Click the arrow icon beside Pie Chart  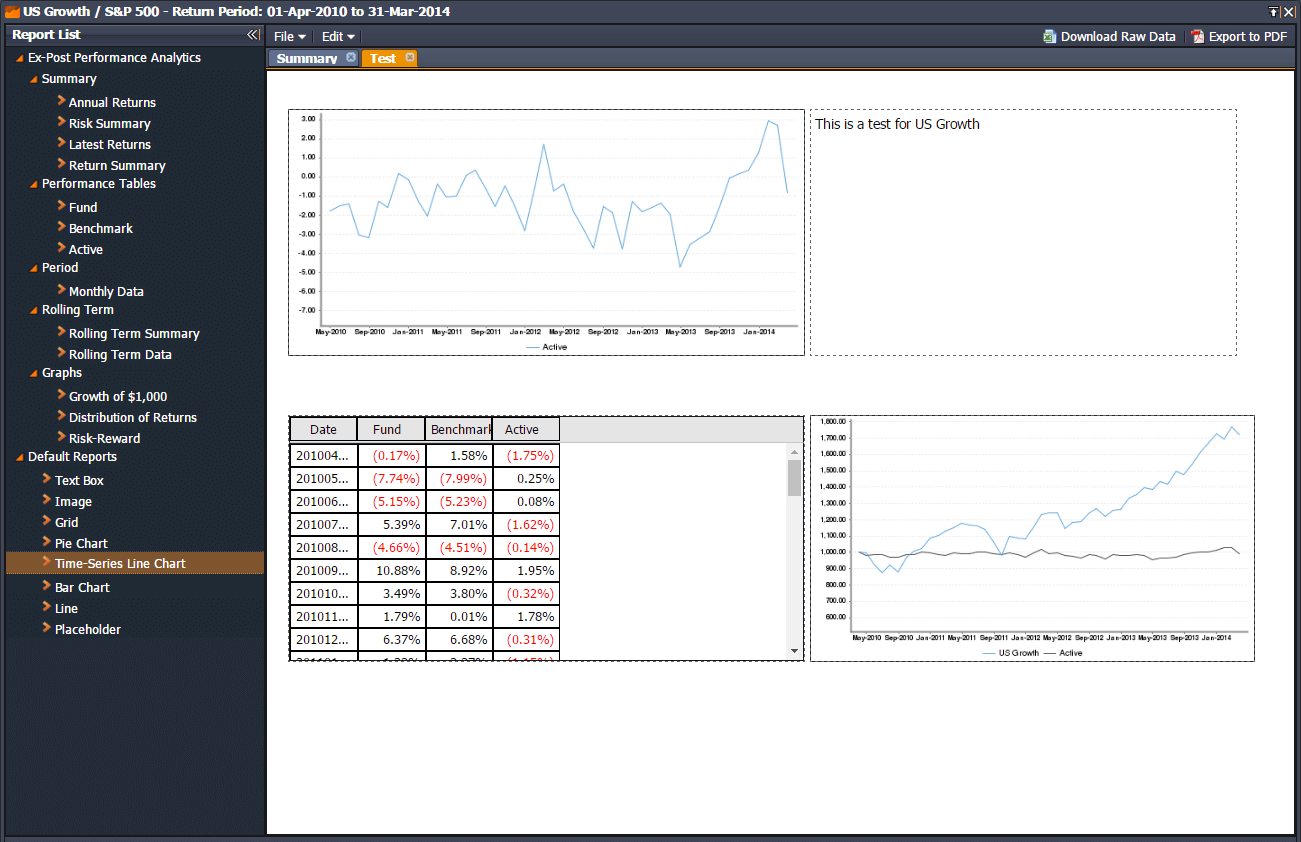click(x=46, y=542)
